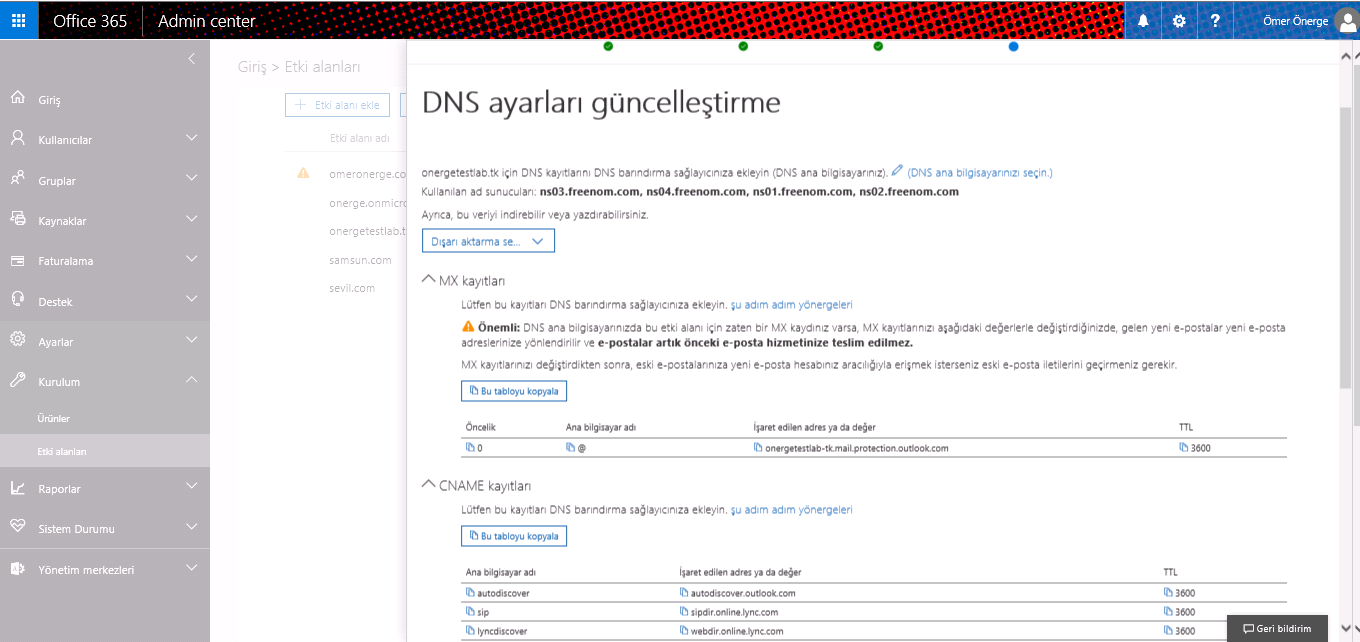Screen dimensions: 1360x642
Task: Click Giriş breadcrumb link
Action: click(251, 67)
